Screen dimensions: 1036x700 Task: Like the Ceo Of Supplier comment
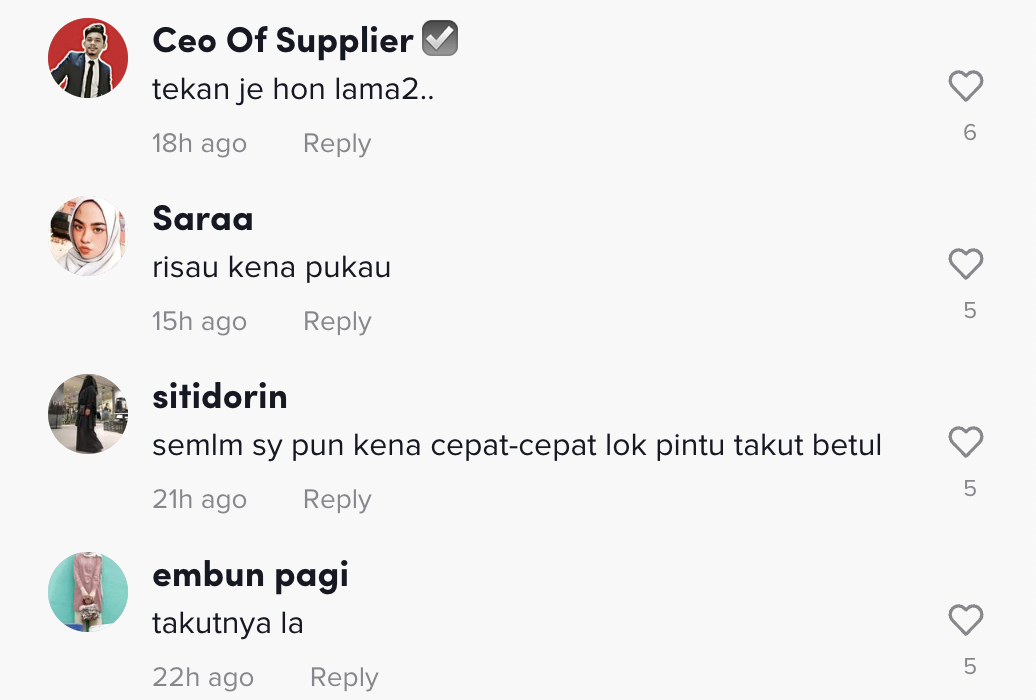point(966,87)
